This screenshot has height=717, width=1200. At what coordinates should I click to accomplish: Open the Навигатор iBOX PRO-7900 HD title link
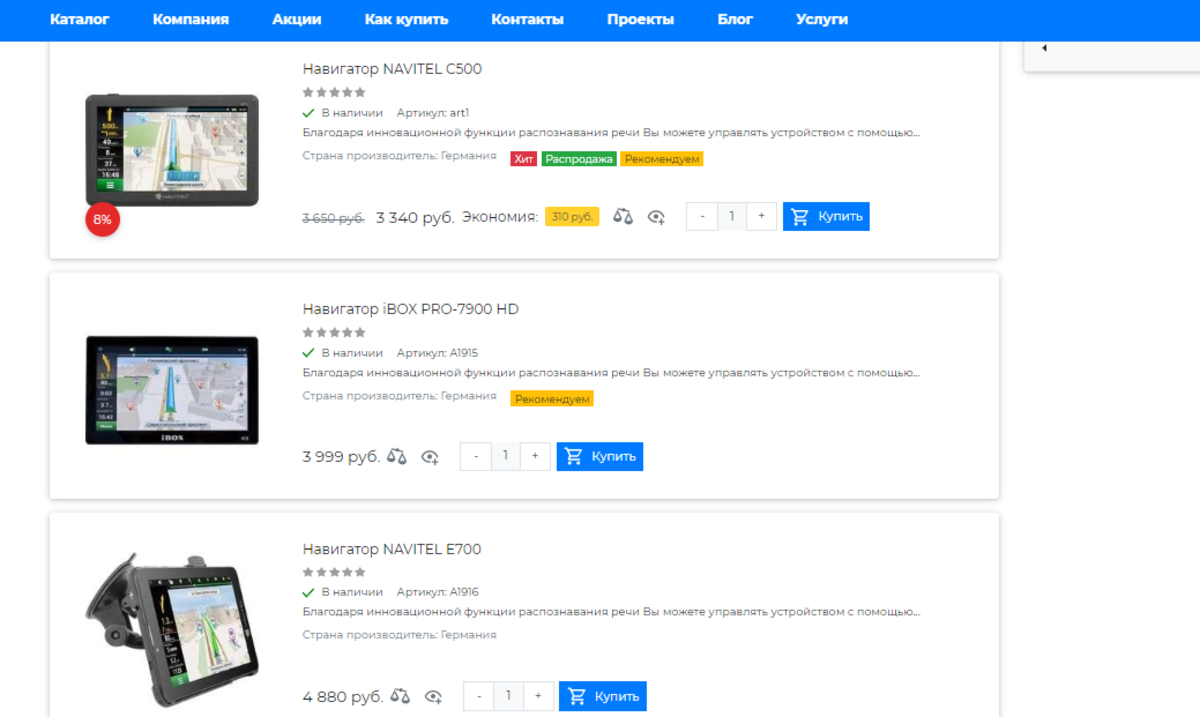click(x=410, y=309)
